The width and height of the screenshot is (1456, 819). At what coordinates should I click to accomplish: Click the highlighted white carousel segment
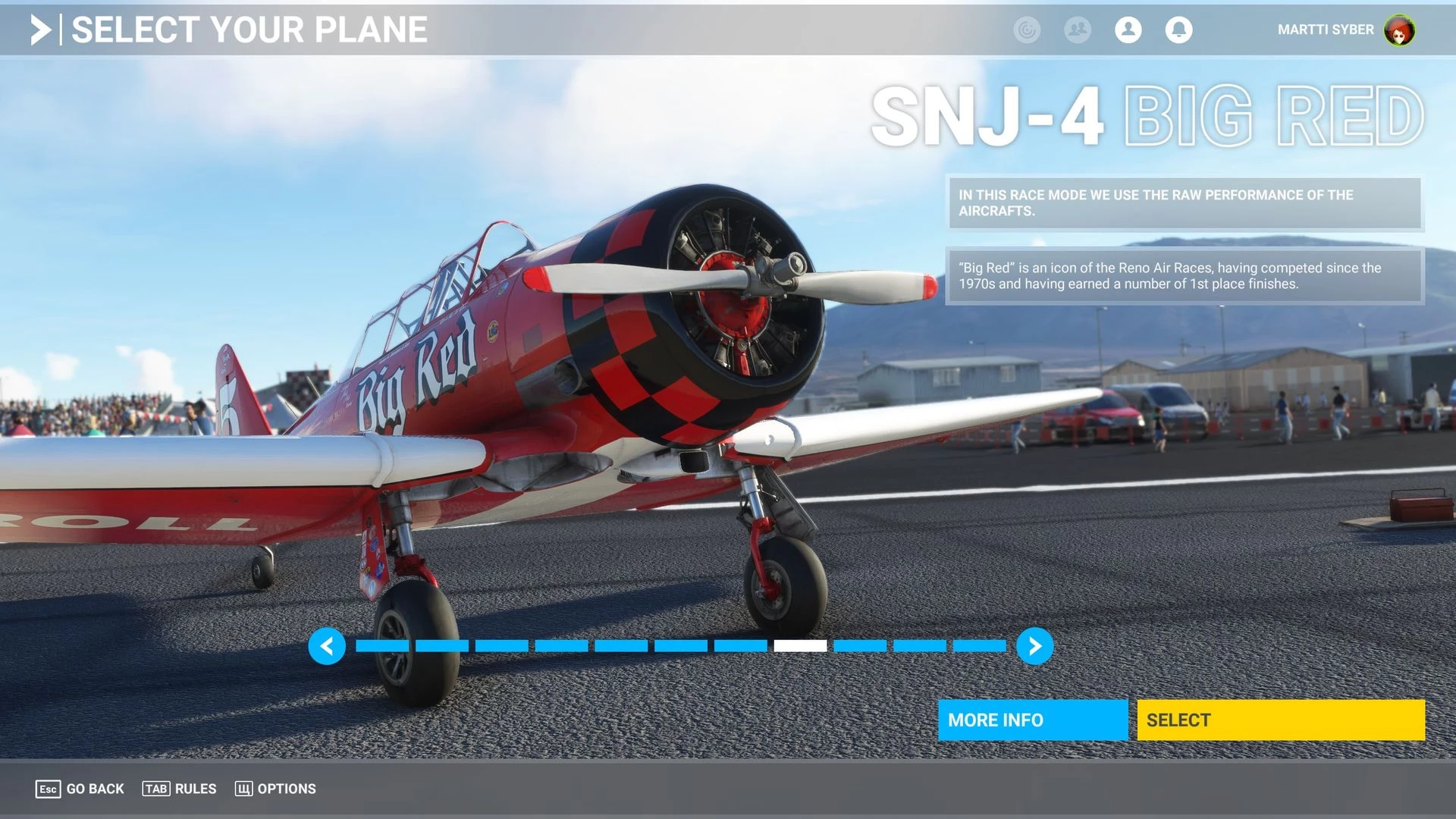(800, 646)
